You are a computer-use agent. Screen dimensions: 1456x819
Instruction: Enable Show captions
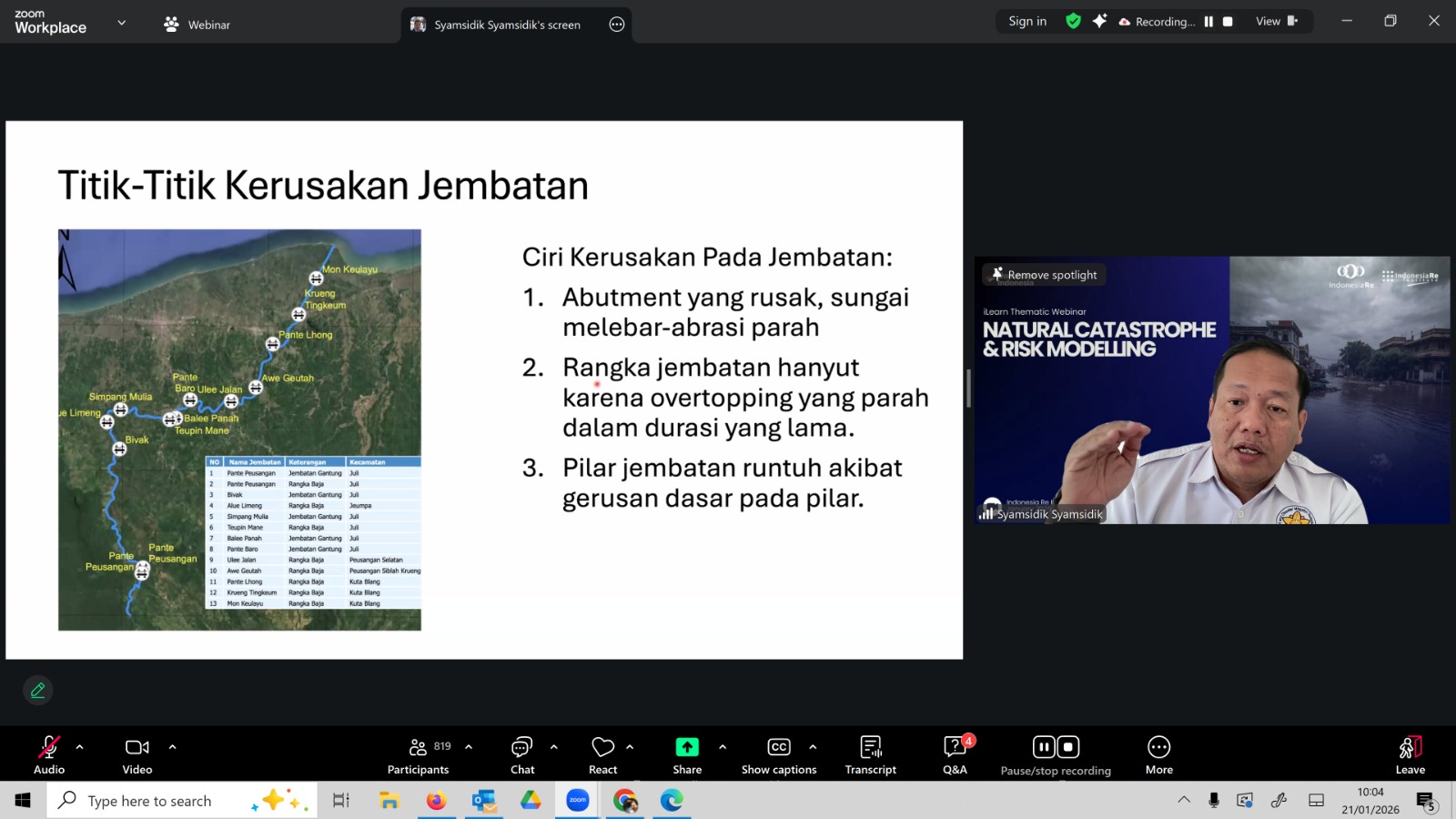(x=779, y=755)
